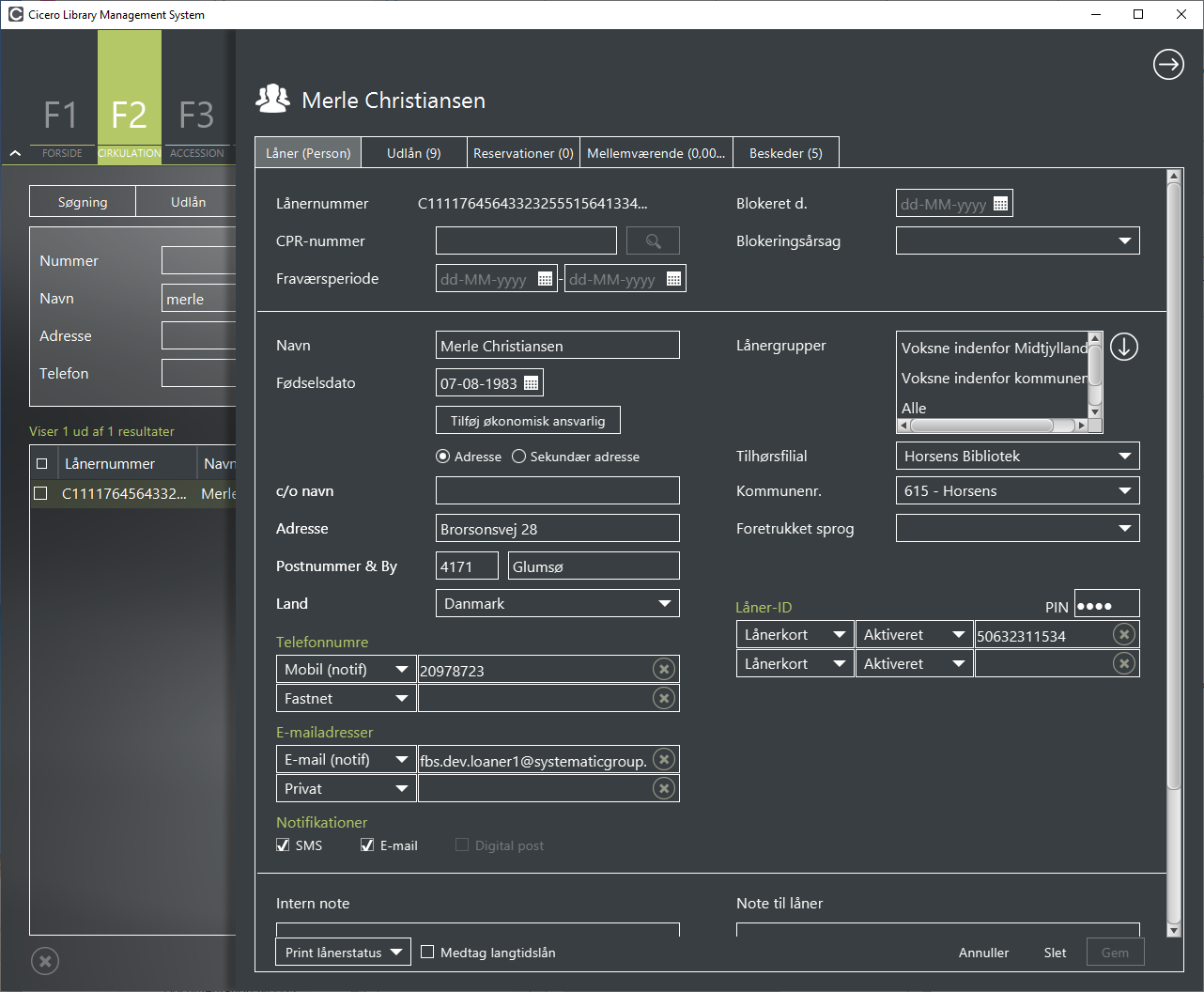Open the Blokeringsårsag dropdown
The width and height of the screenshot is (1204, 992).
[1018, 240]
